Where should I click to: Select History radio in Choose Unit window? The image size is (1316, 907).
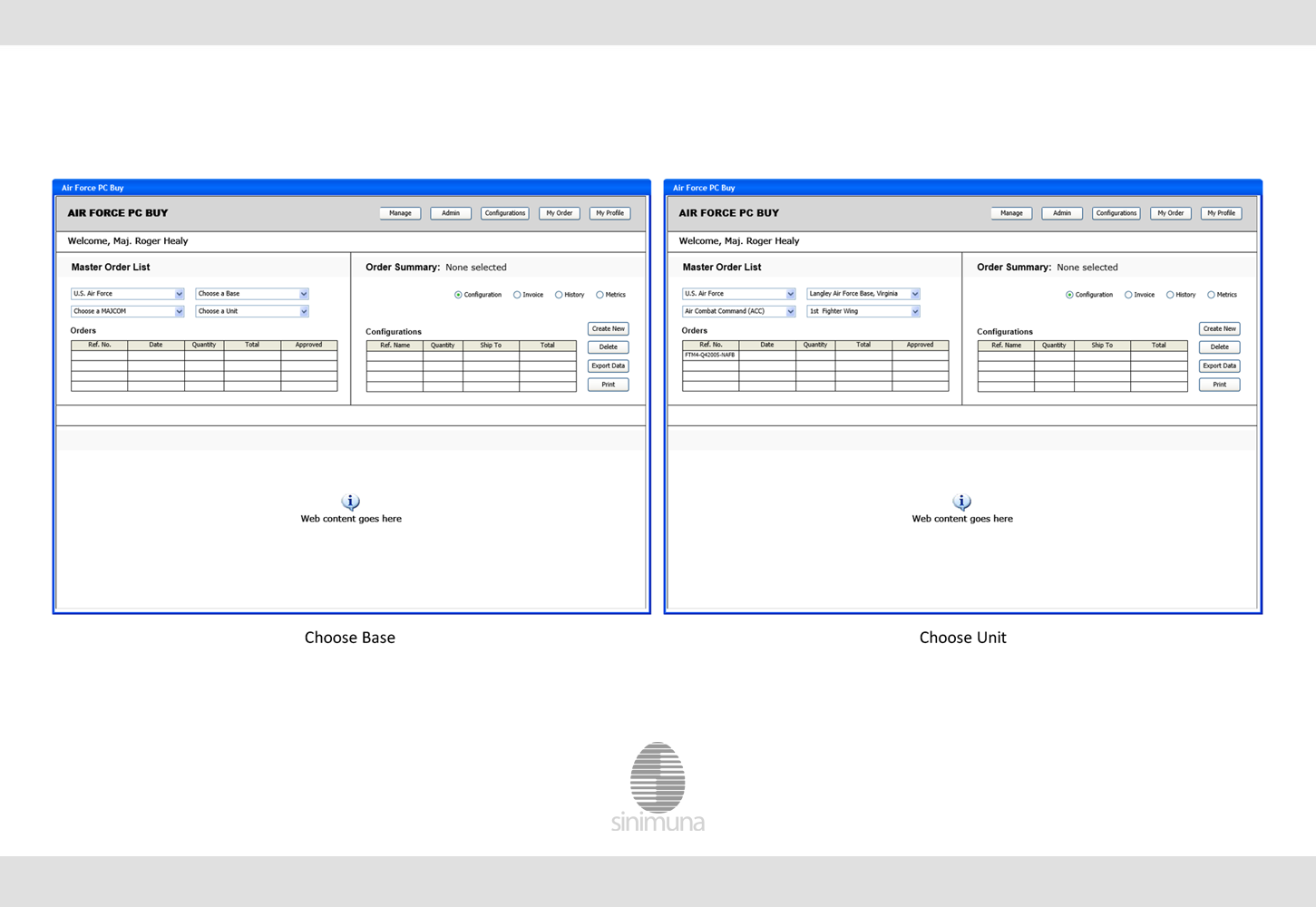coord(1170,295)
